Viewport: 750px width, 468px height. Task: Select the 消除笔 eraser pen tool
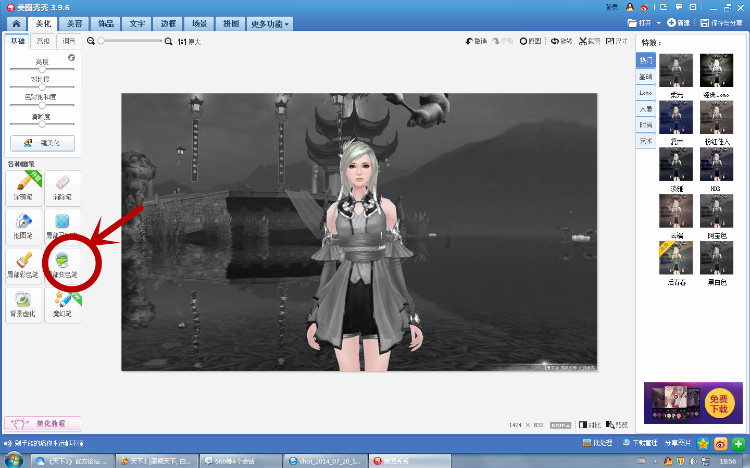[63, 187]
